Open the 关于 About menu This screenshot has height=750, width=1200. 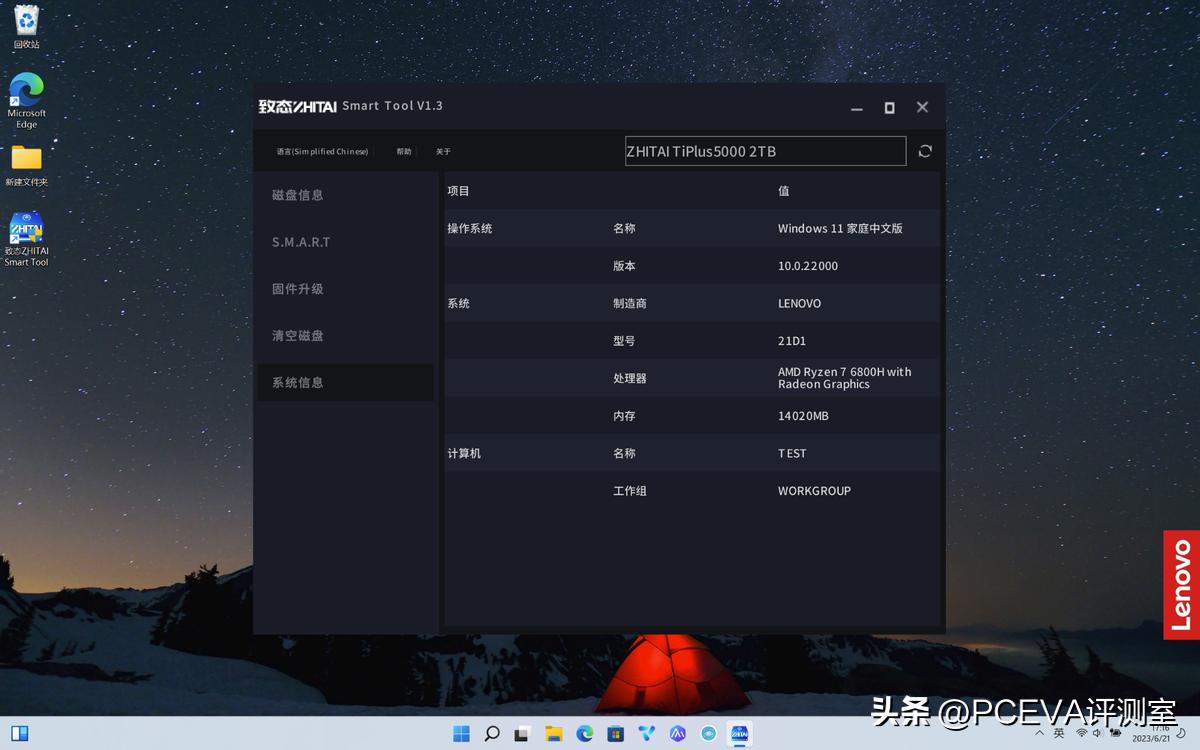pos(442,151)
